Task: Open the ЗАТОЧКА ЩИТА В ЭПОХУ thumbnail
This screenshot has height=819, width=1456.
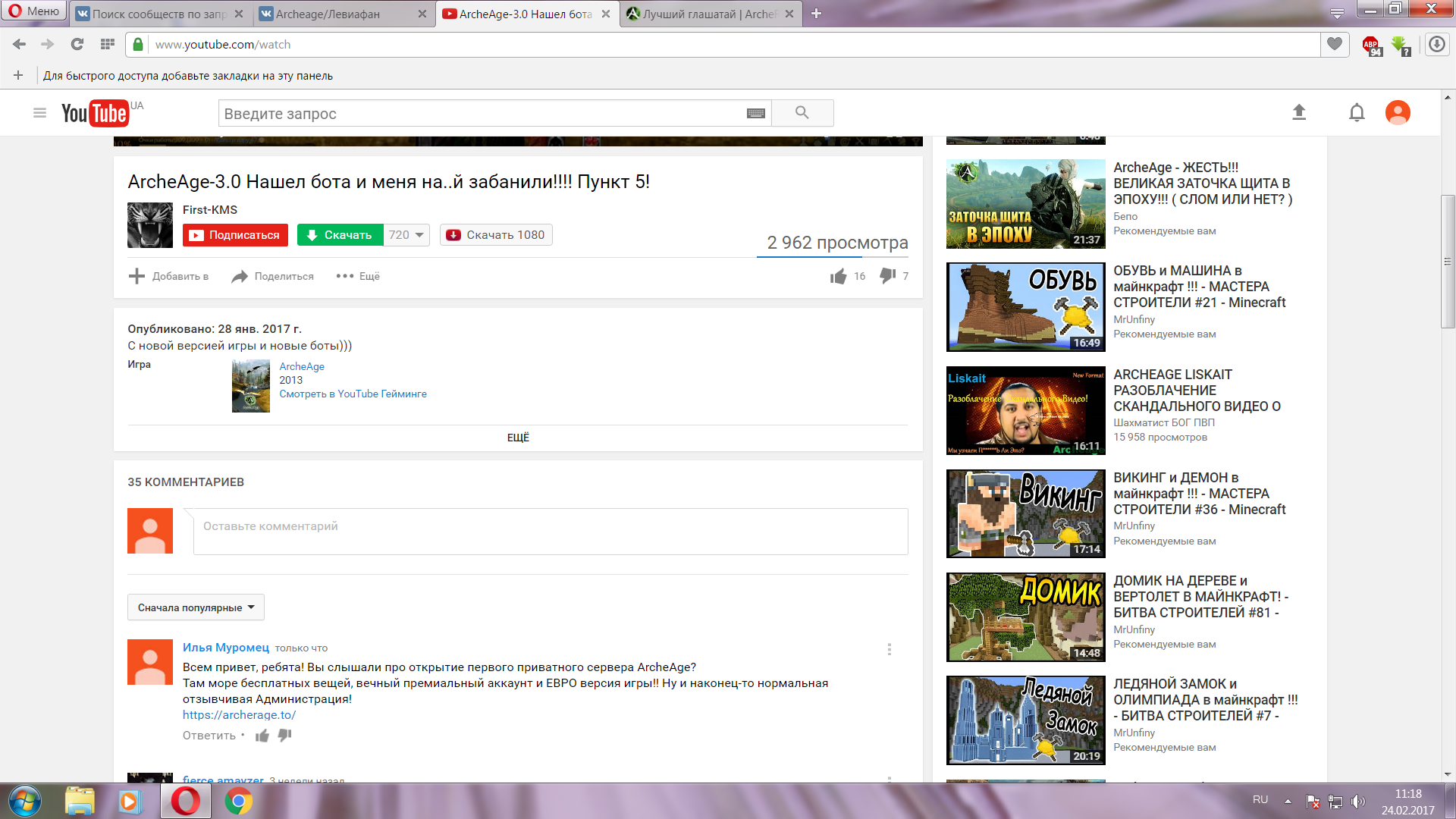Action: pos(1025,204)
